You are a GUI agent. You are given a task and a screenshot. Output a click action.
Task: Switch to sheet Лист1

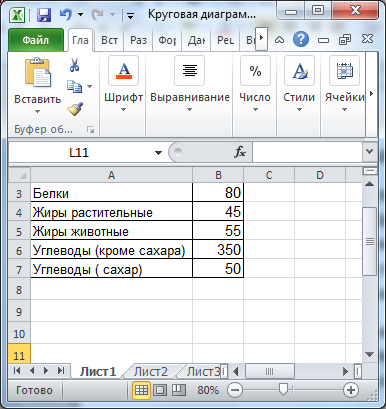(98, 371)
